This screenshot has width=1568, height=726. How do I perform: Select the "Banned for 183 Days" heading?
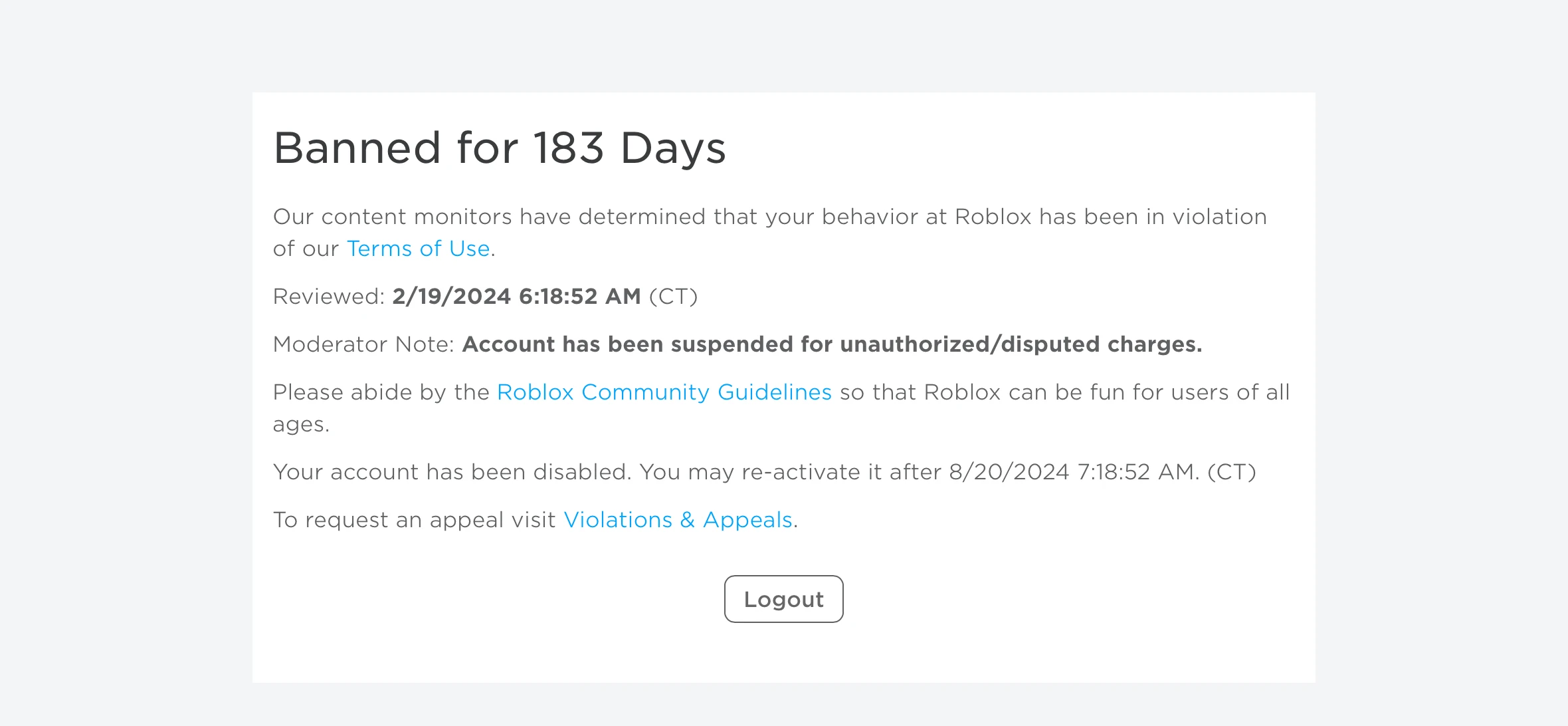pyautogui.click(x=500, y=148)
